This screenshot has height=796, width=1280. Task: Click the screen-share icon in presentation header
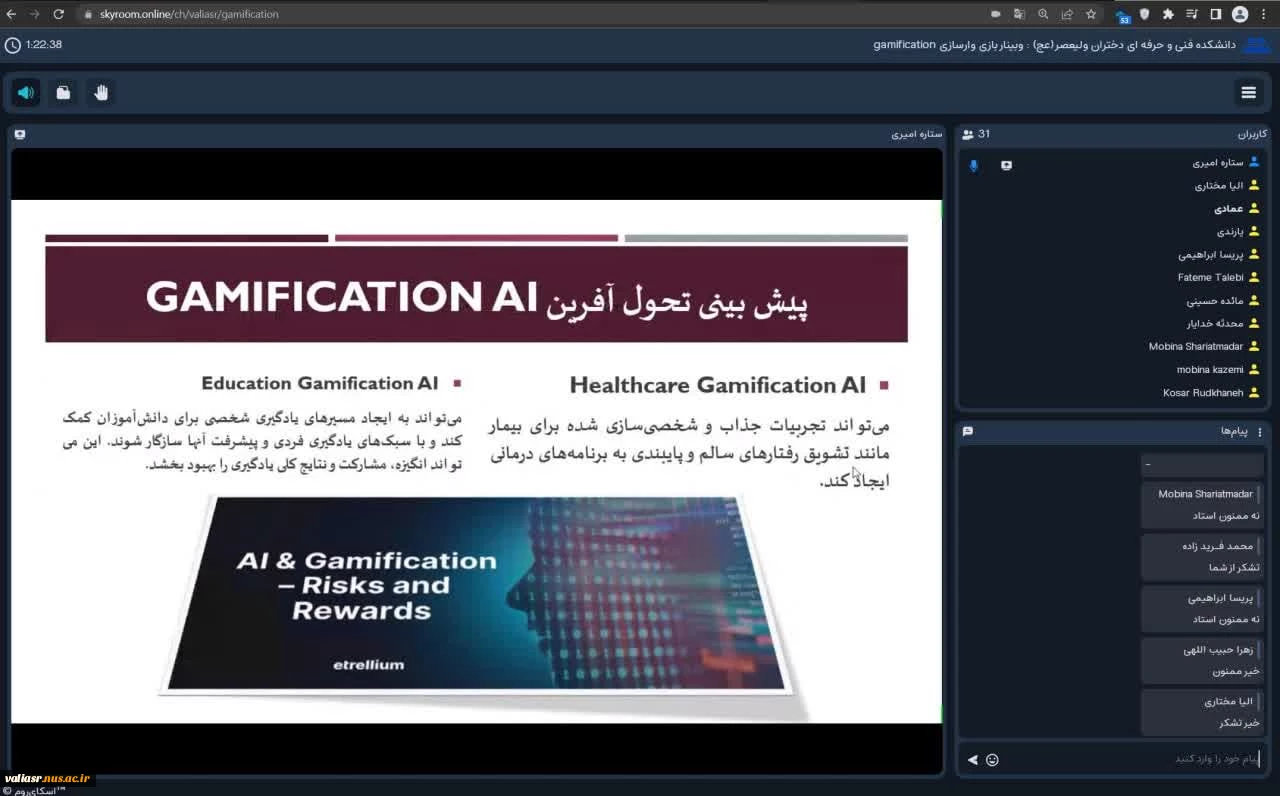[x=20, y=134]
